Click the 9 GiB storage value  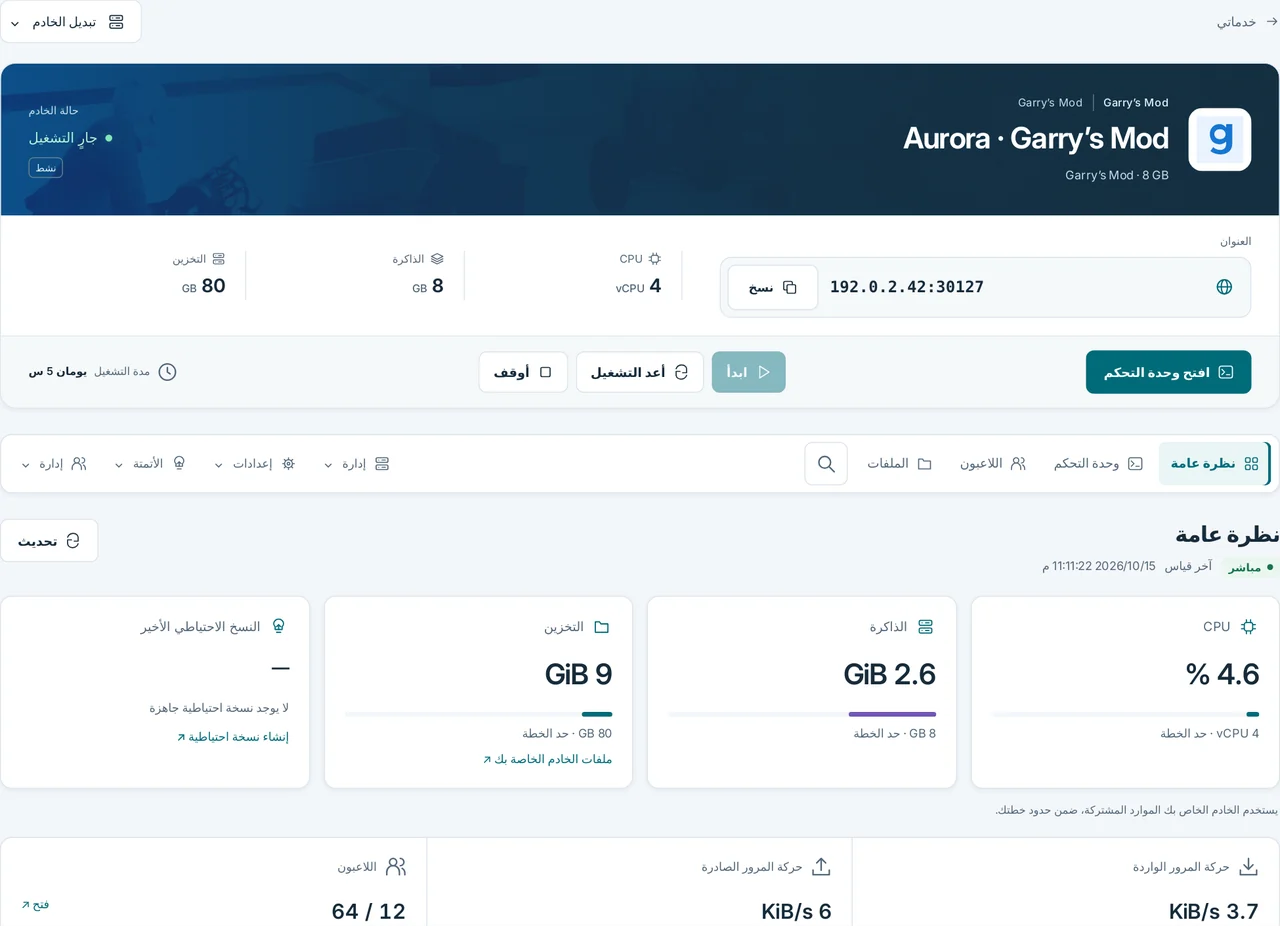point(579,674)
